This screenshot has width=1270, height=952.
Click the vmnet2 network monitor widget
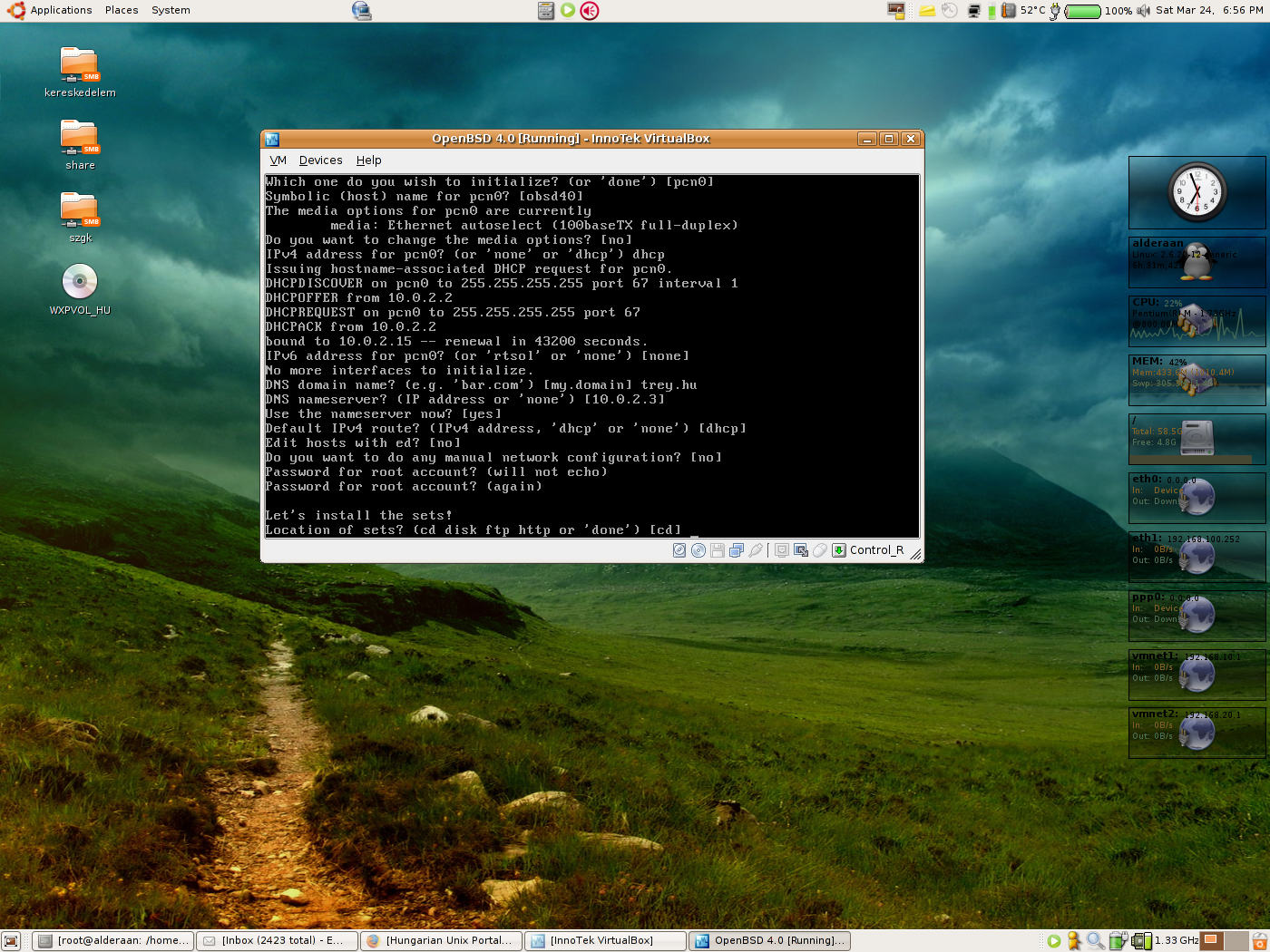[x=1197, y=733]
